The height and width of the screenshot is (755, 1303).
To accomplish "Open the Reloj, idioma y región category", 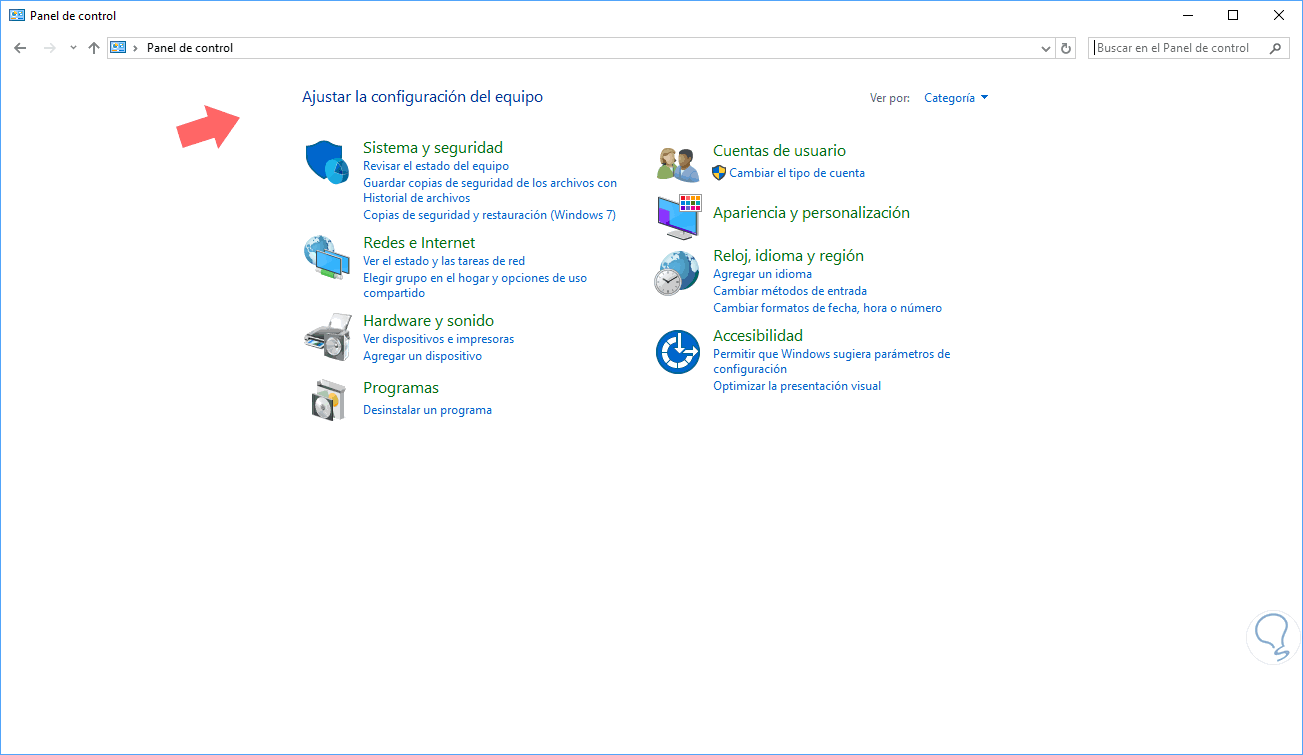I will point(788,256).
